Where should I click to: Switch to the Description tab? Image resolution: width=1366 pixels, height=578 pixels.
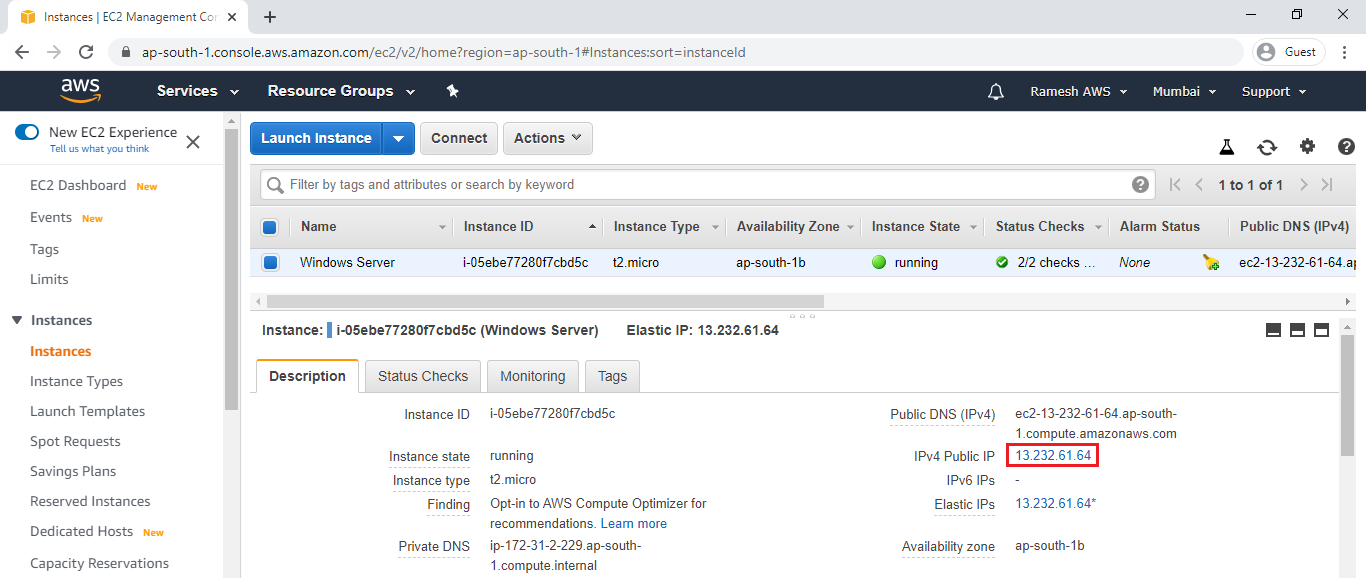307,376
